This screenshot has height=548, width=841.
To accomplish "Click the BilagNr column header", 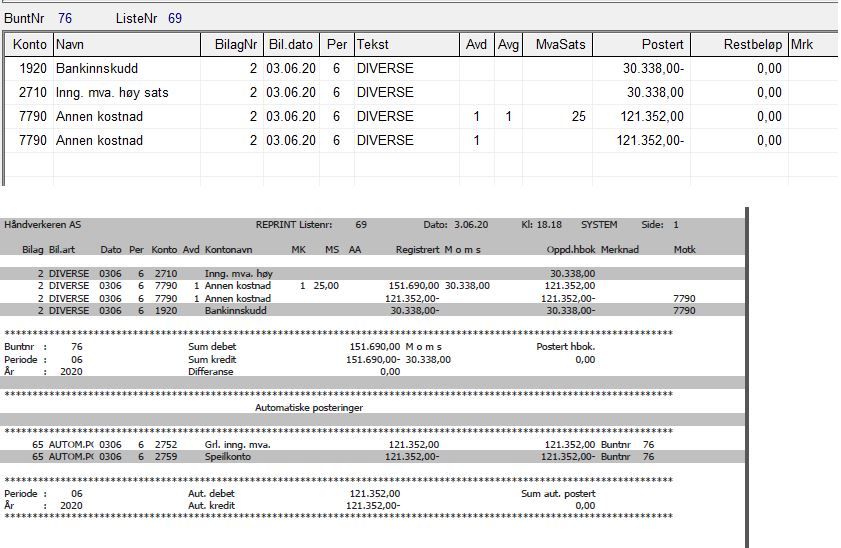I will (x=232, y=45).
